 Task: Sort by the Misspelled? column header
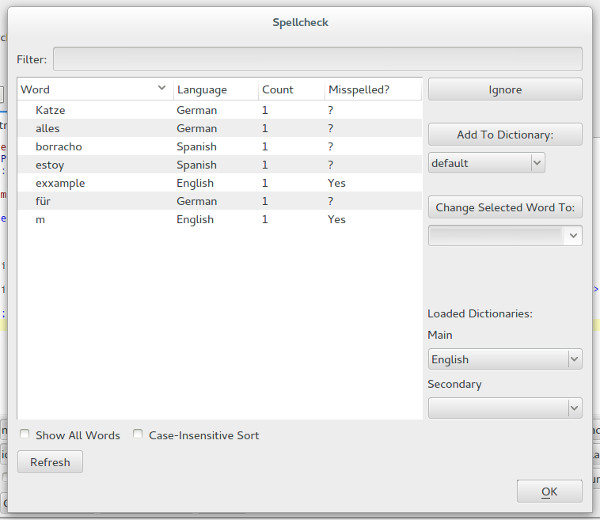(x=372, y=89)
